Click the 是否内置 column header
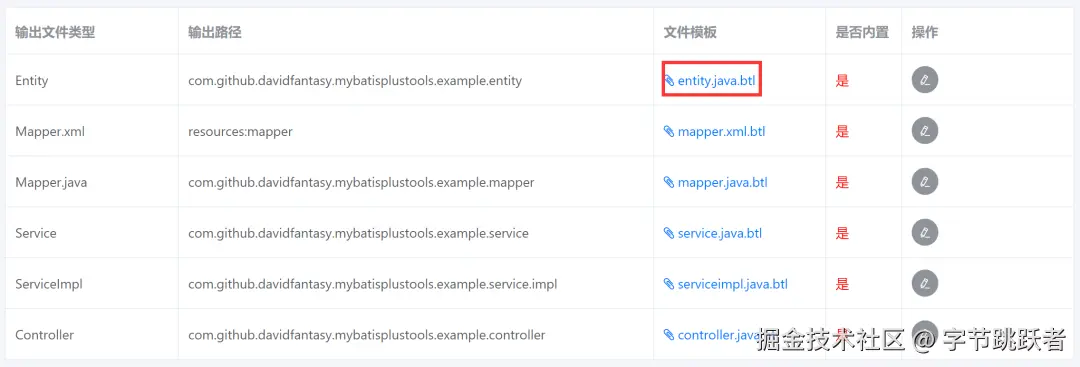Image resolution: width=1080 pixels, height=367 pixels. tap(862, 32)
